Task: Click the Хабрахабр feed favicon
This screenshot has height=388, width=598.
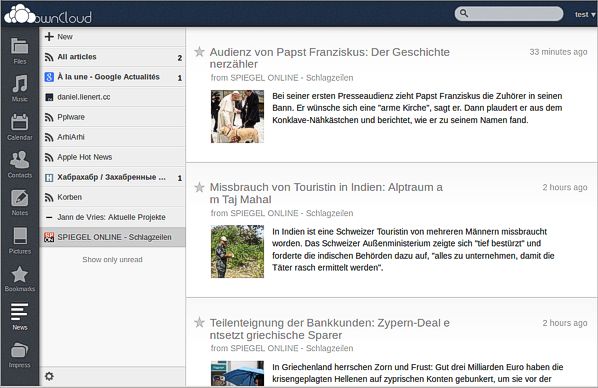Action: click(x=49, y=177)
